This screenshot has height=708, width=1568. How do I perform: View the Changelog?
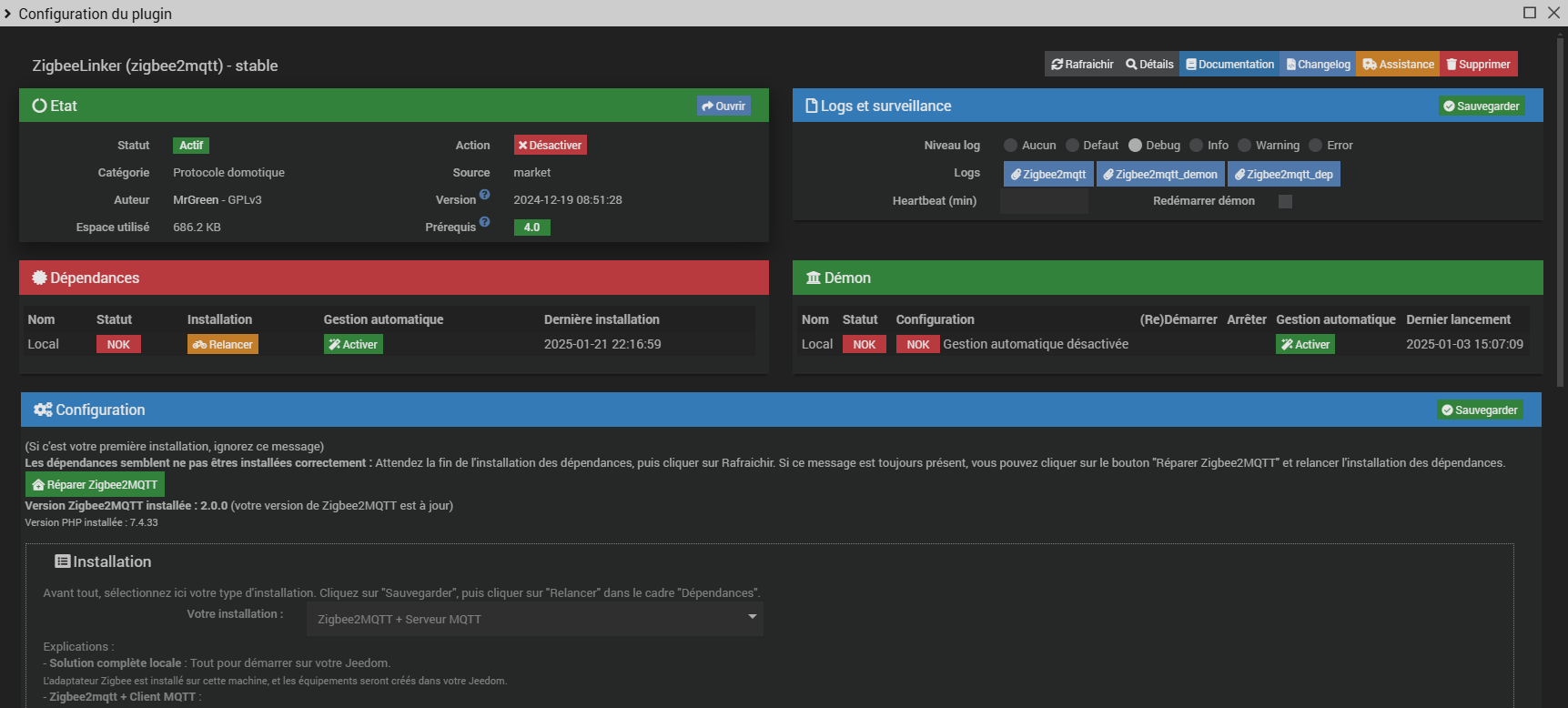[1318, 64]
